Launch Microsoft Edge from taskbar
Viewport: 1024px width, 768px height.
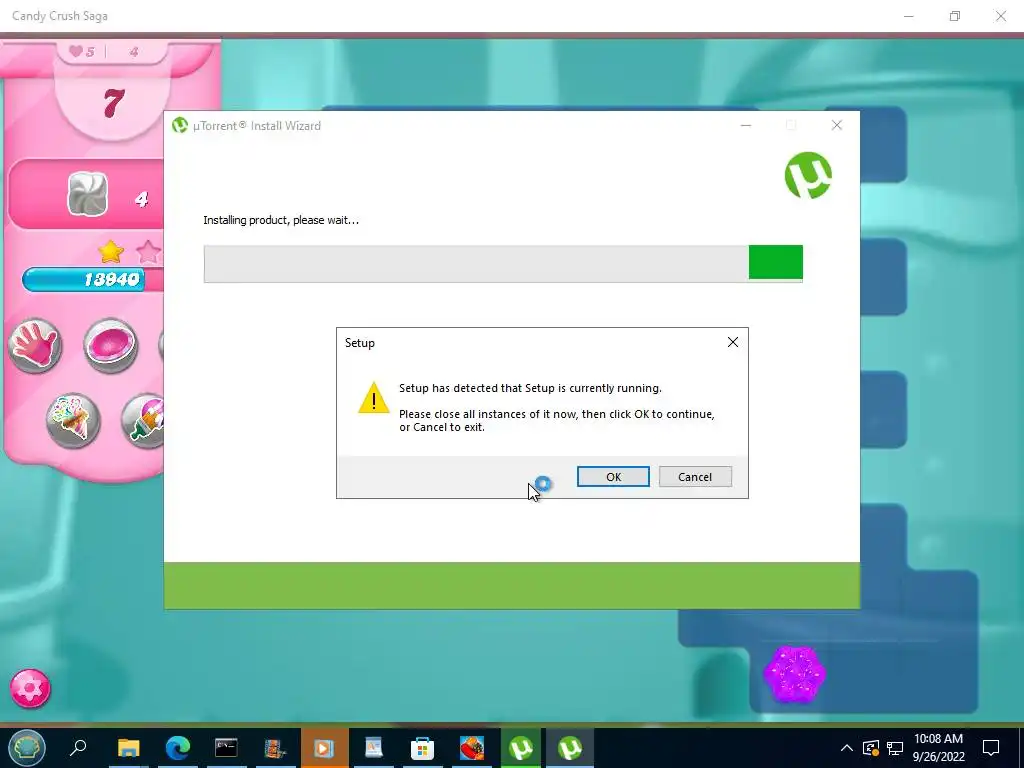[178, 748]
